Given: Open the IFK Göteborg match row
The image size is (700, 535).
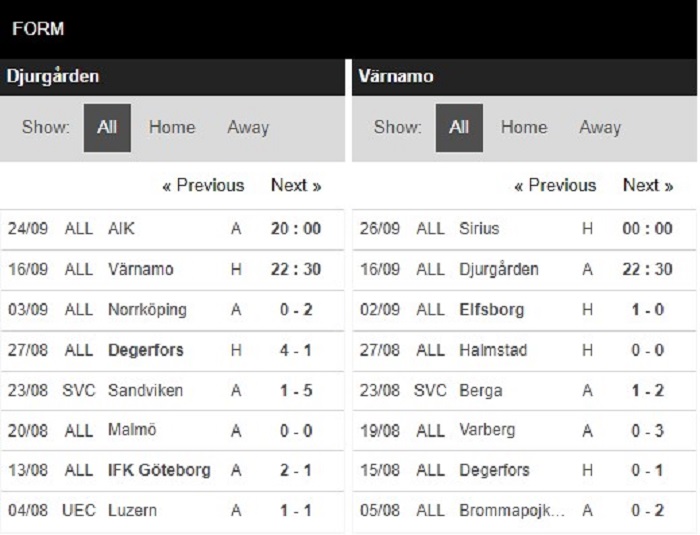Looking at the screenshot, I should [172, 470].
